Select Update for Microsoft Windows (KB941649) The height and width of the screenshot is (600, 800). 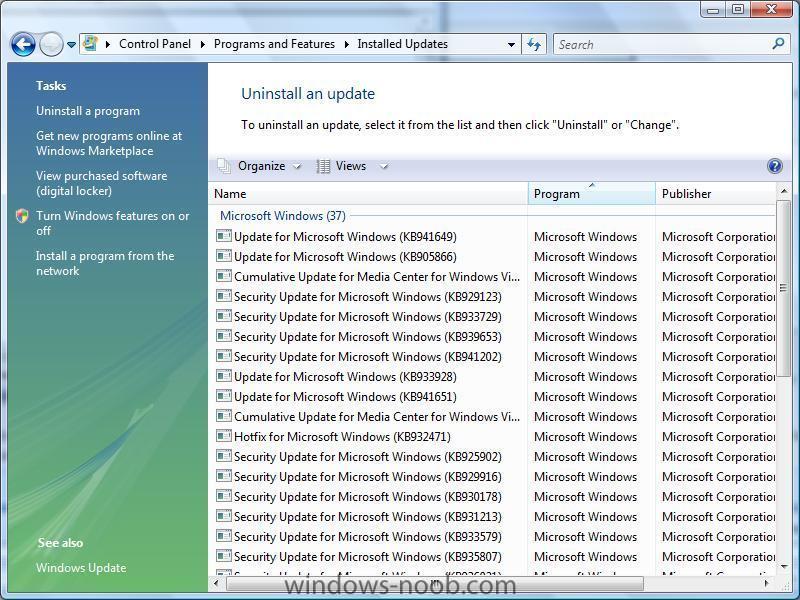[345, 237]
